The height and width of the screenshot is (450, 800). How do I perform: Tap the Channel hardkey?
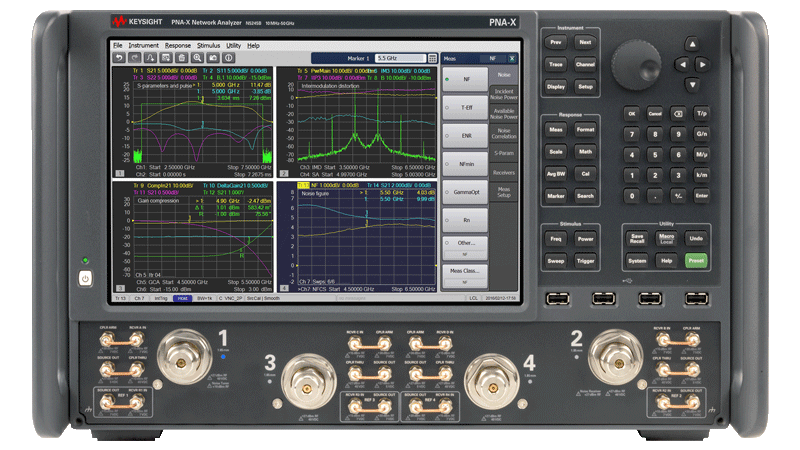(585, 65)
